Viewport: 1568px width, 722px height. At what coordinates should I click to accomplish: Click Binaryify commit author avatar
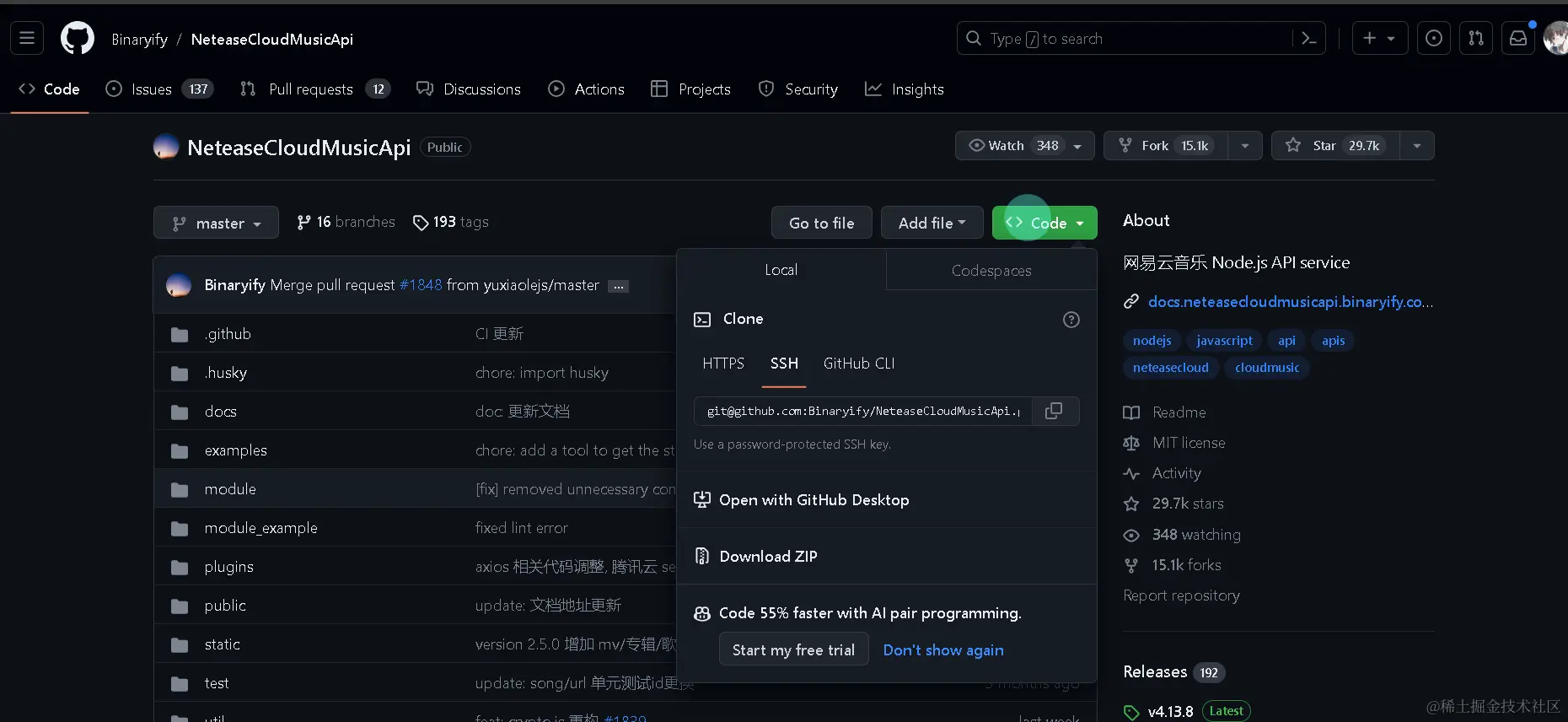[x=179, y=285]
